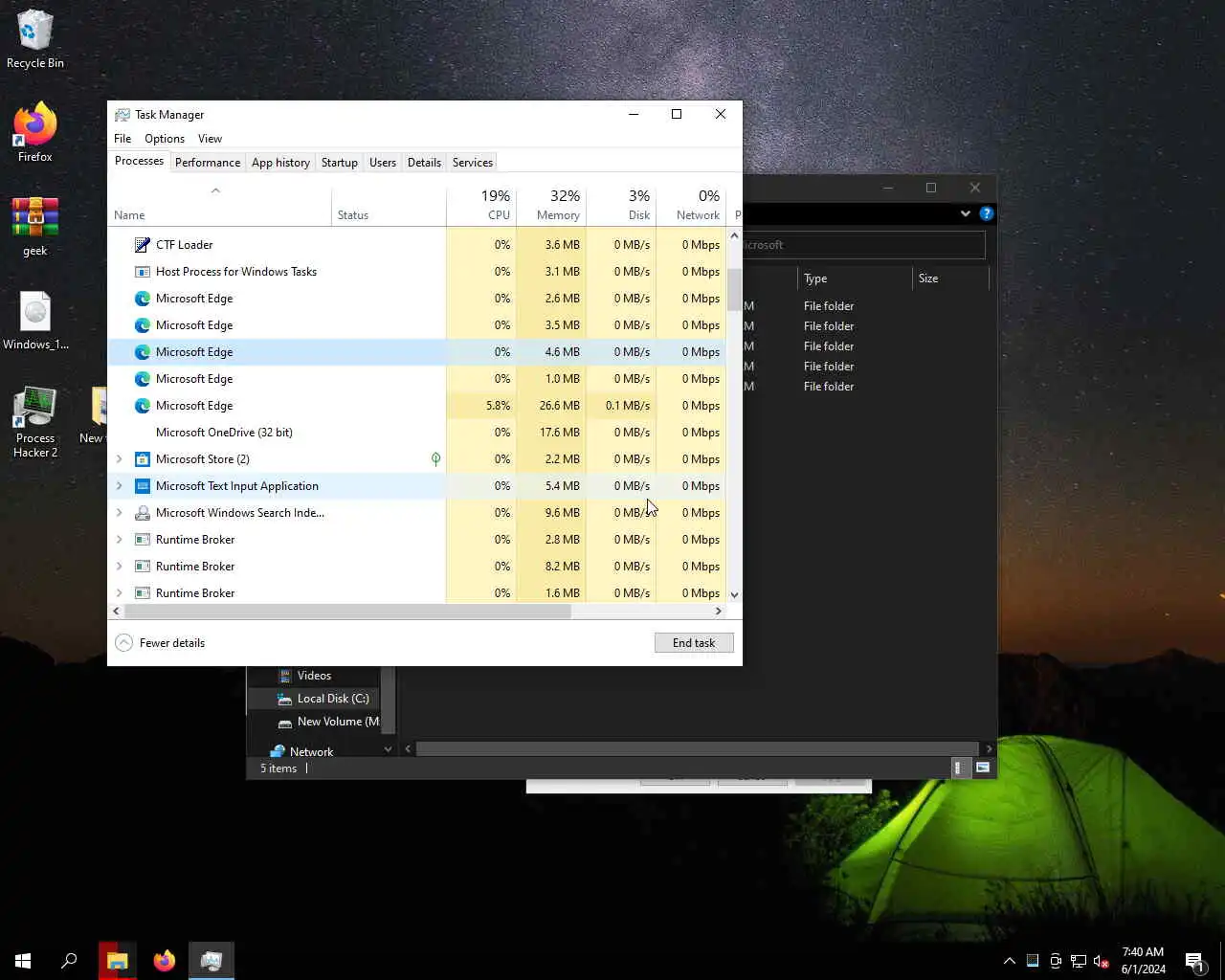
Task: Click the Microsoft Store suspended leaf status icon
Action: coord(435,459)
